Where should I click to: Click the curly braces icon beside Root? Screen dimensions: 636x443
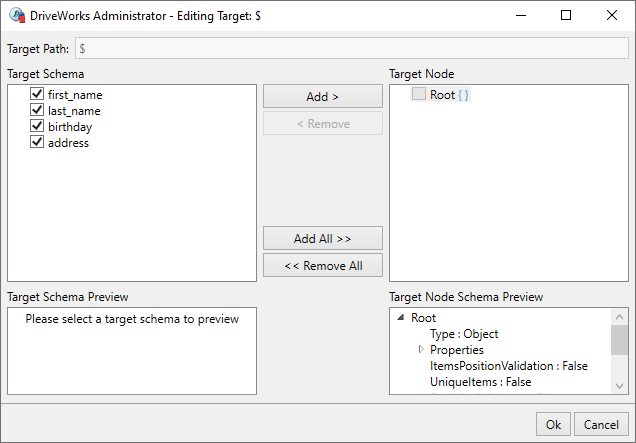(464, 95)
